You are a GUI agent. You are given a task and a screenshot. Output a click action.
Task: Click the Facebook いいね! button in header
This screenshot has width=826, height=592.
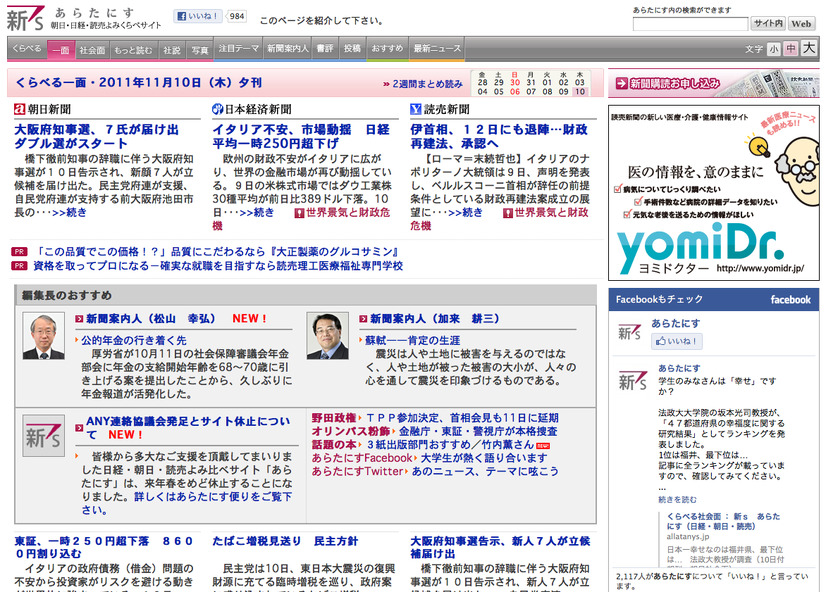tap(199, 16)
